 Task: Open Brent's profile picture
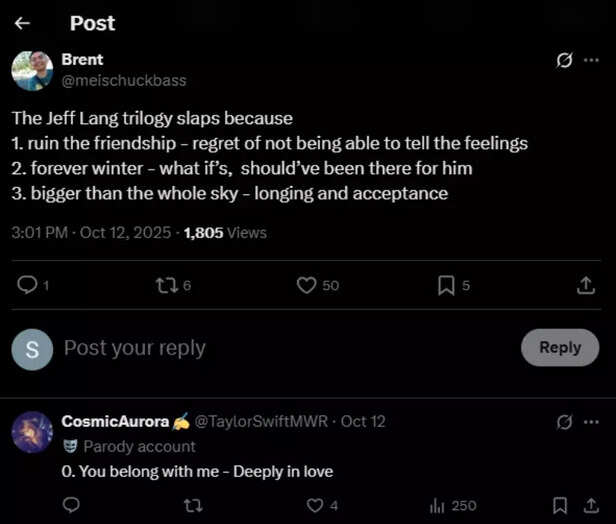pyautogui.click(x=32, y=70)
